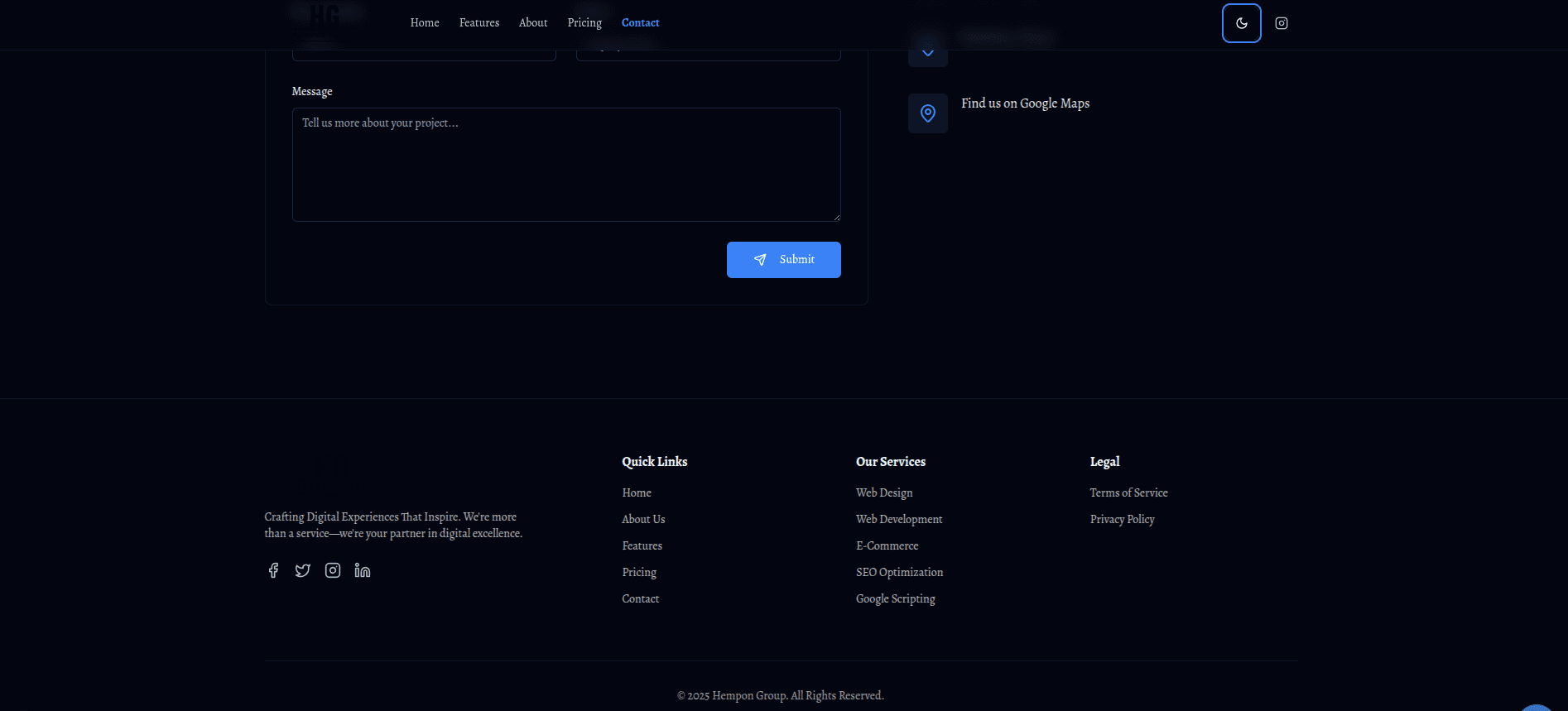The image size is (1568, 711).
Task: Go to Contact under Quick Links
Action: (640, 599)
